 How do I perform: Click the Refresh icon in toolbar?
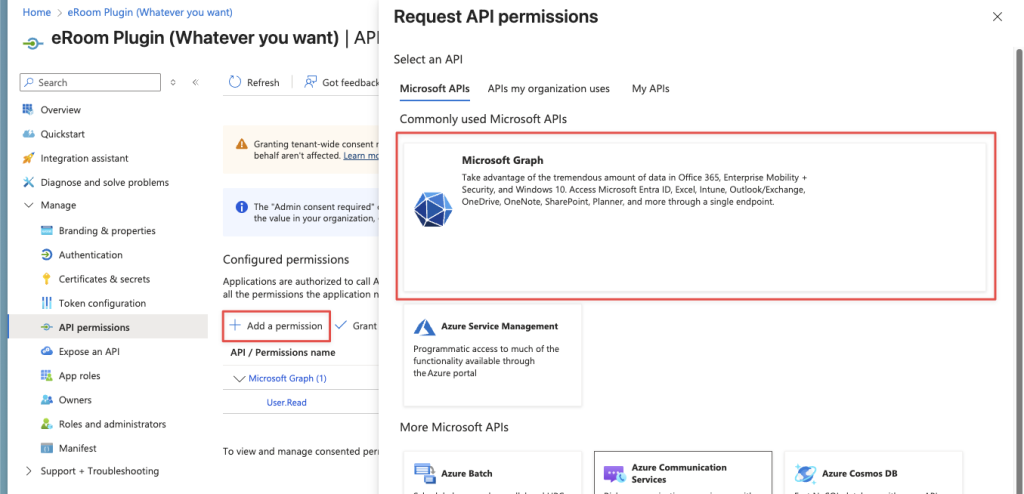(235, 82)
